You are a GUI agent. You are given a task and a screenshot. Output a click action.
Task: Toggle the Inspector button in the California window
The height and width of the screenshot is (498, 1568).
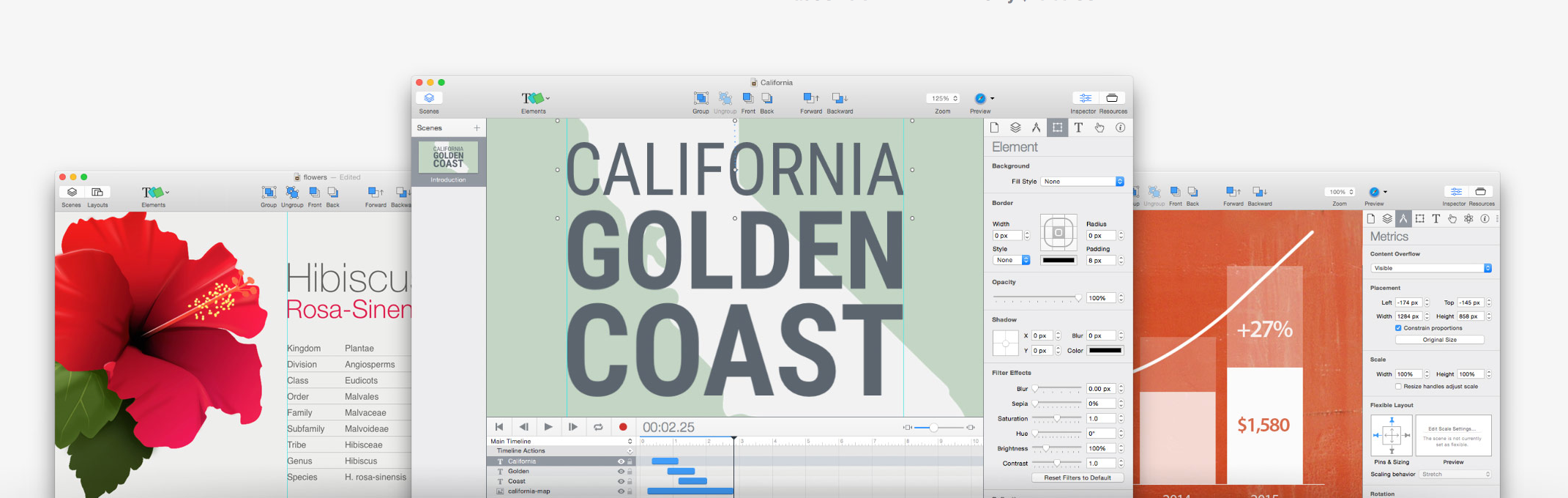pyautogui.click(x=1085, y=98)
